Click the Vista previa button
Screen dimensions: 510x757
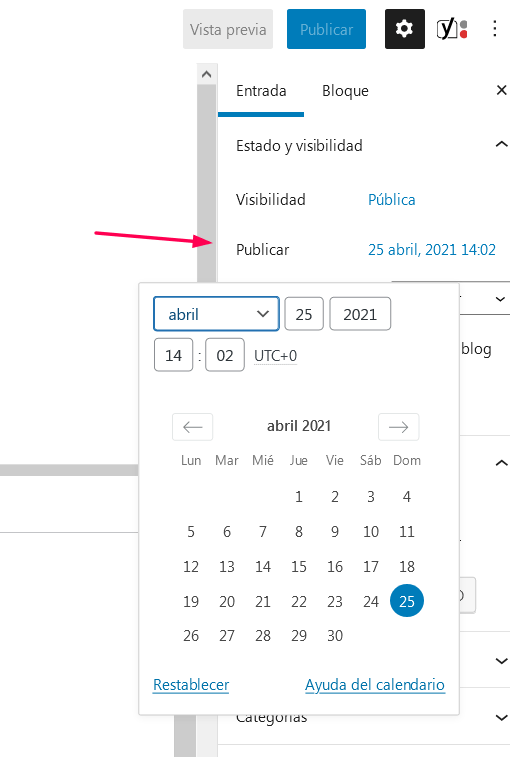228,29
